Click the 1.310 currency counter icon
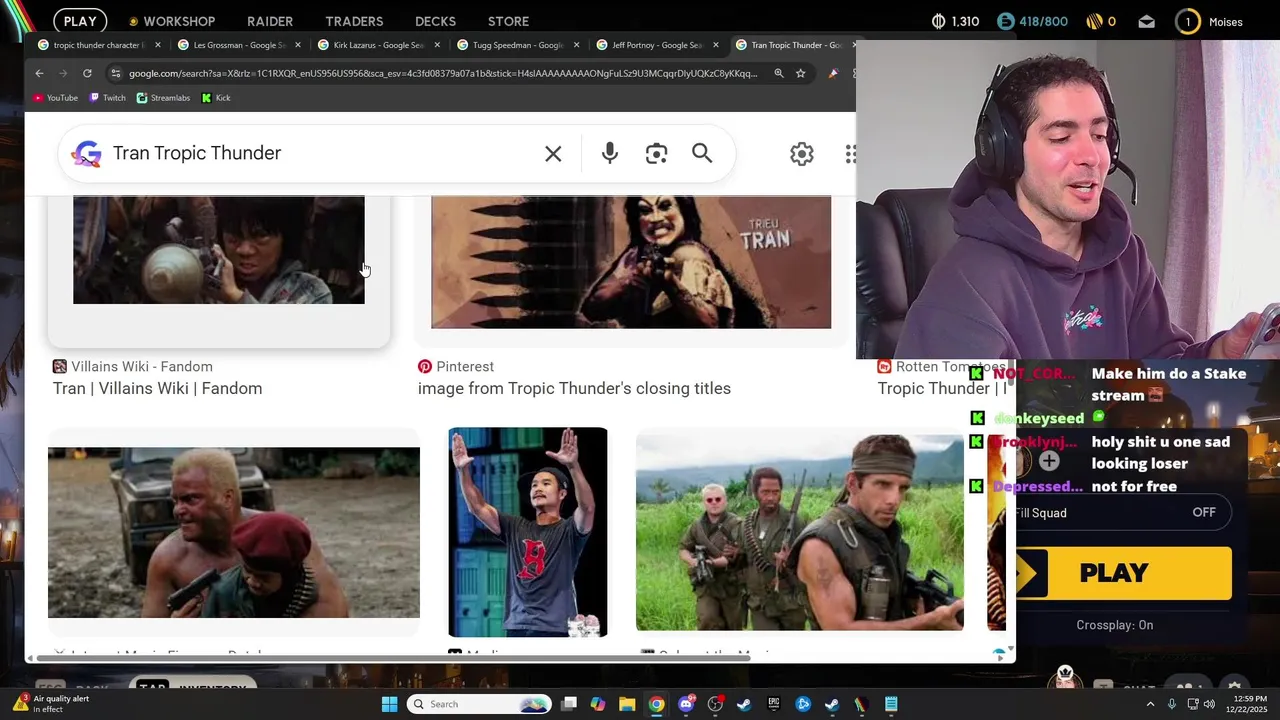 [x=938, y=21]
